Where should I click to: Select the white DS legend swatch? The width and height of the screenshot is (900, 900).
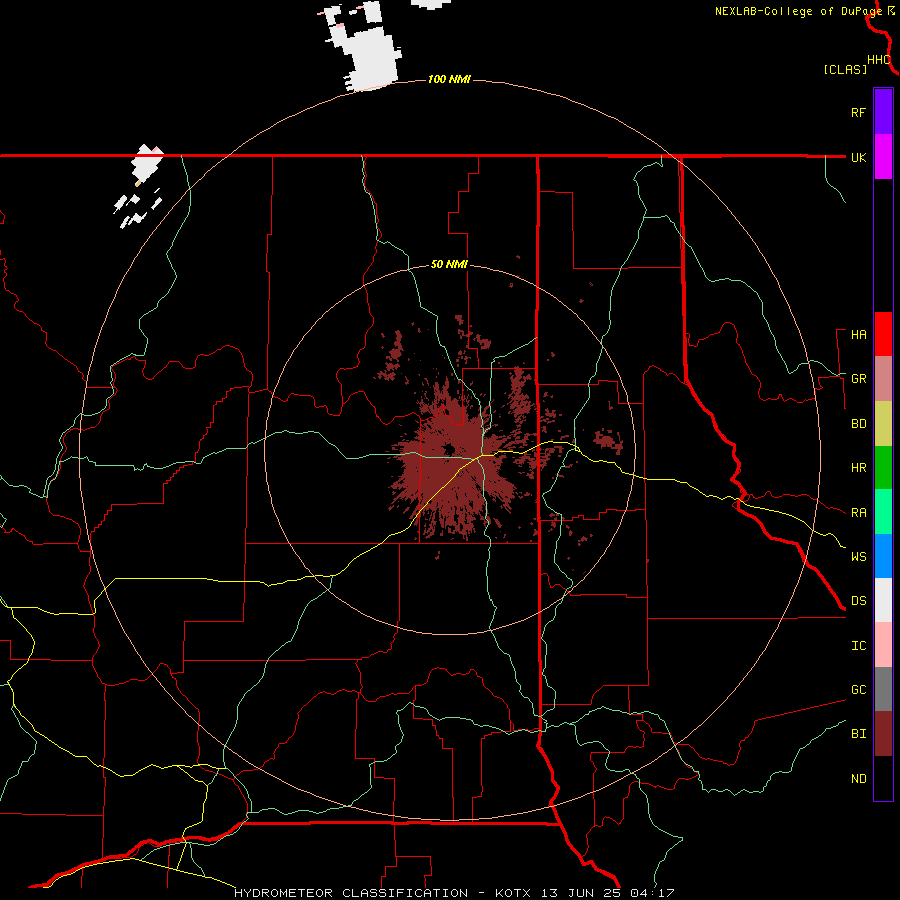[883, 600]
